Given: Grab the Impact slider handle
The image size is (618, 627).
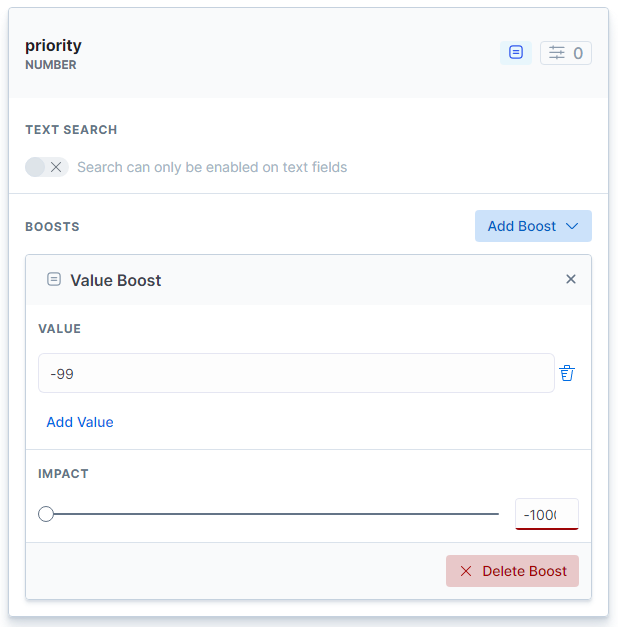Looking at the screenshot, I should pyautogui.click(x=46, y=514).
